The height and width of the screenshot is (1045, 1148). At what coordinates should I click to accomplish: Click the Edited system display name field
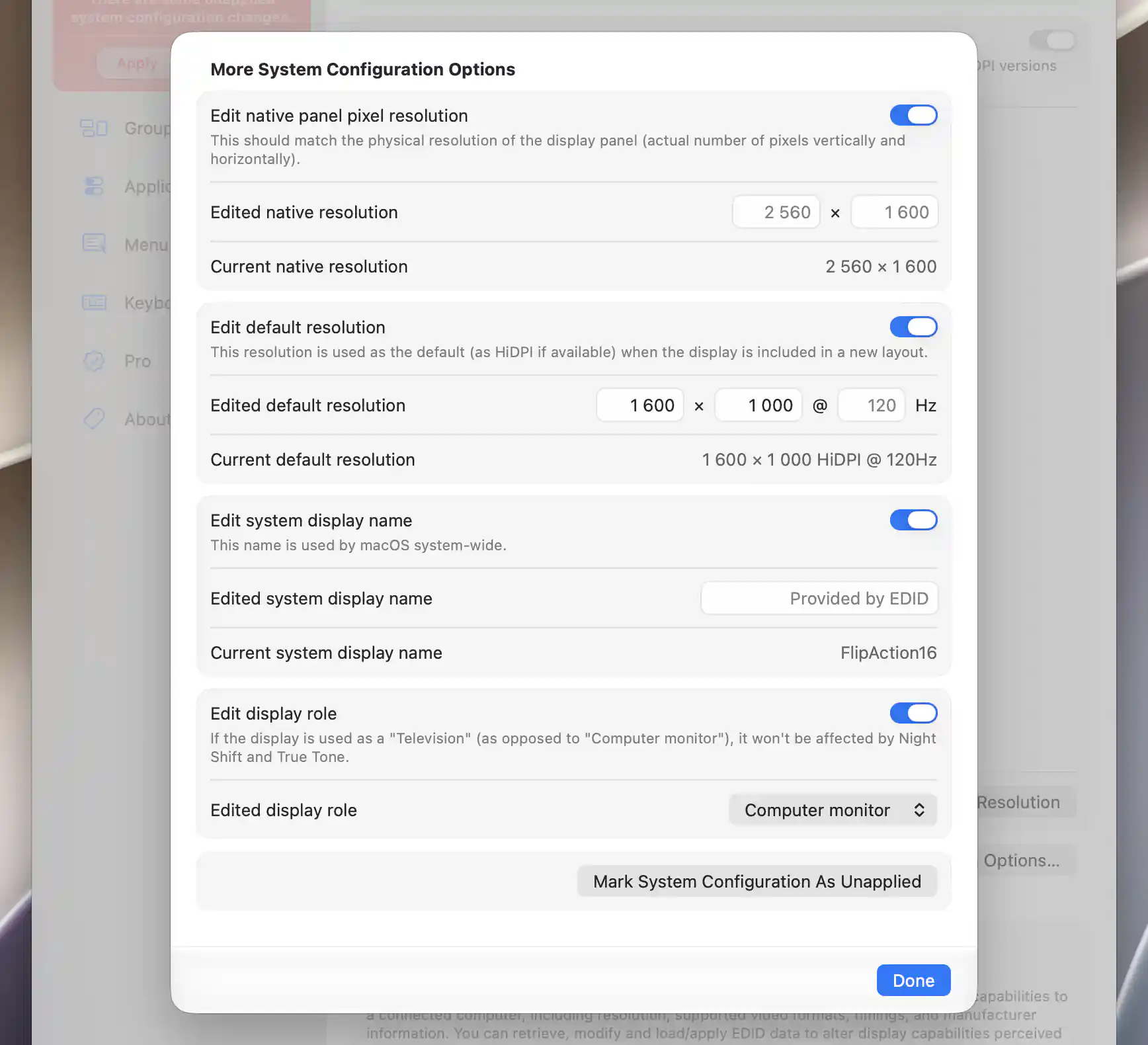point(819,599)
